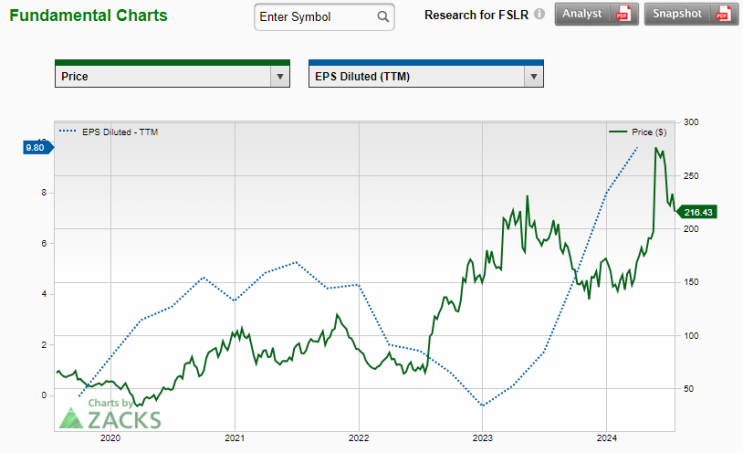Image resolution: width=743 pixels, height=453 pixels.
Task: Click the 6 left axis label
Action: (x=44, y=243)
